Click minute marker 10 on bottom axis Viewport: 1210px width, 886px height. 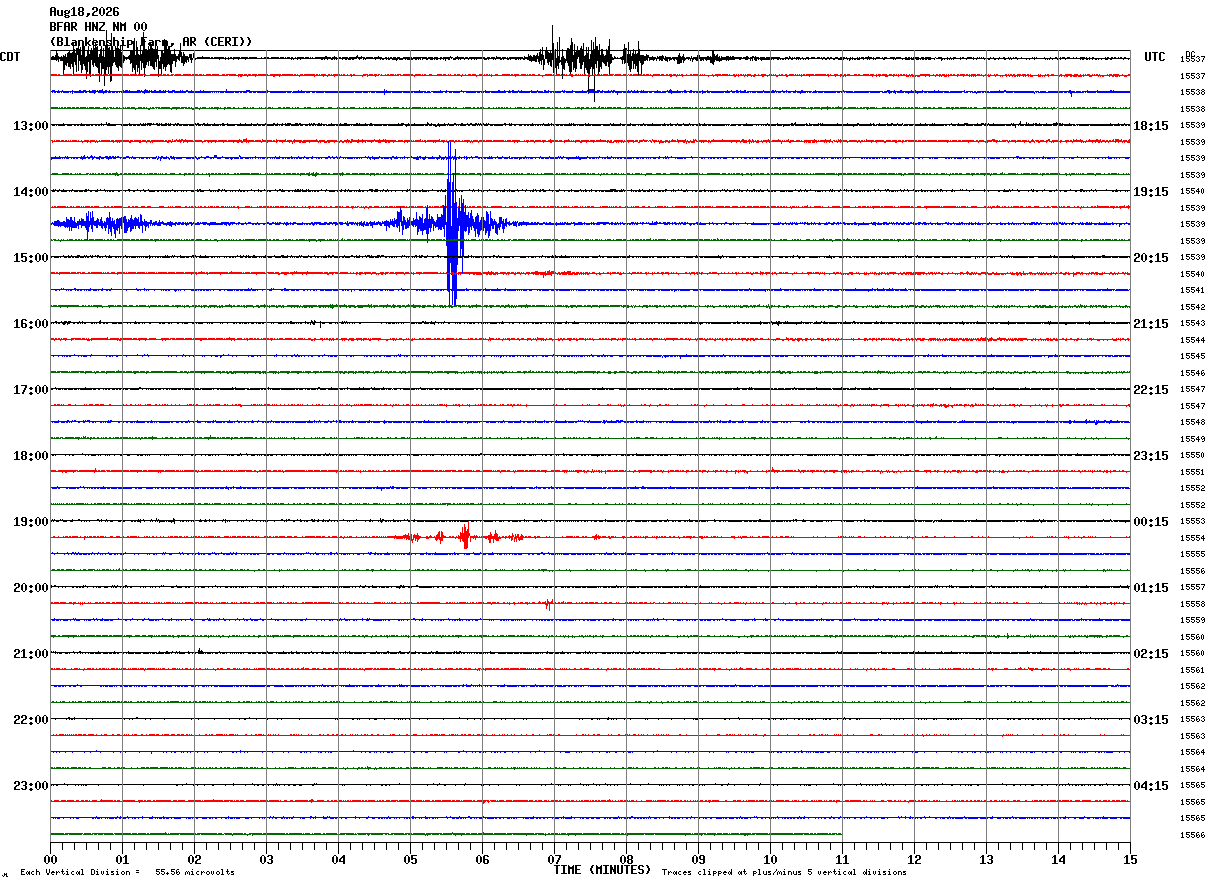[770, 860]
